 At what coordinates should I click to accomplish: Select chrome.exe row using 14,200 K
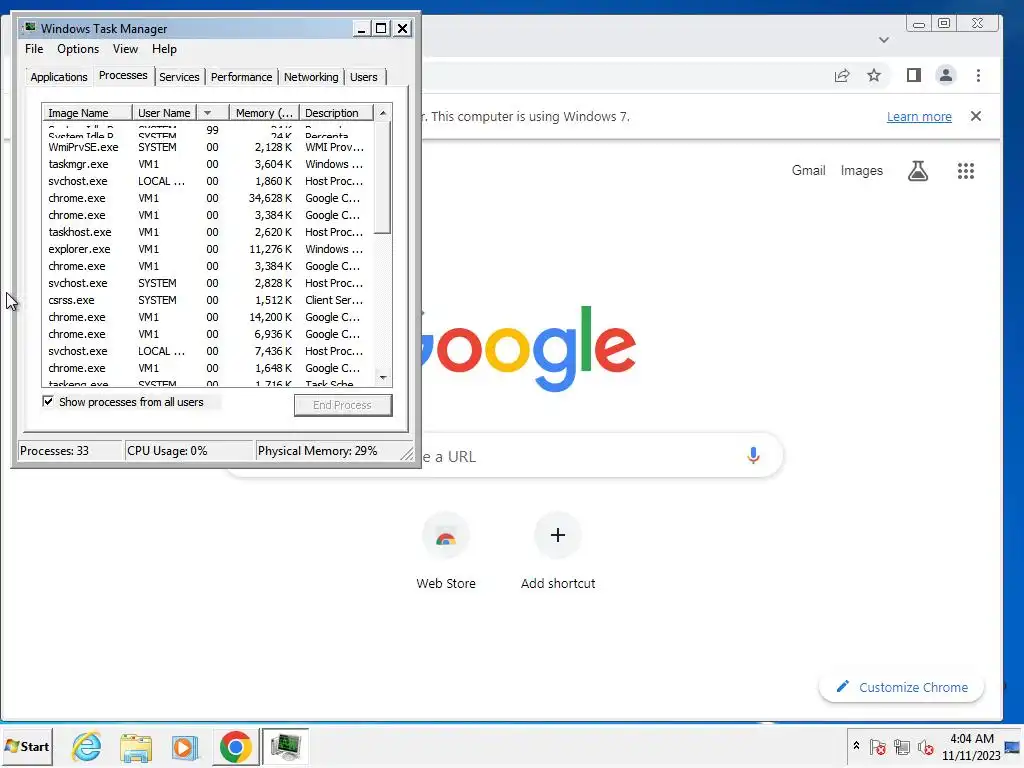coord(208,317)
